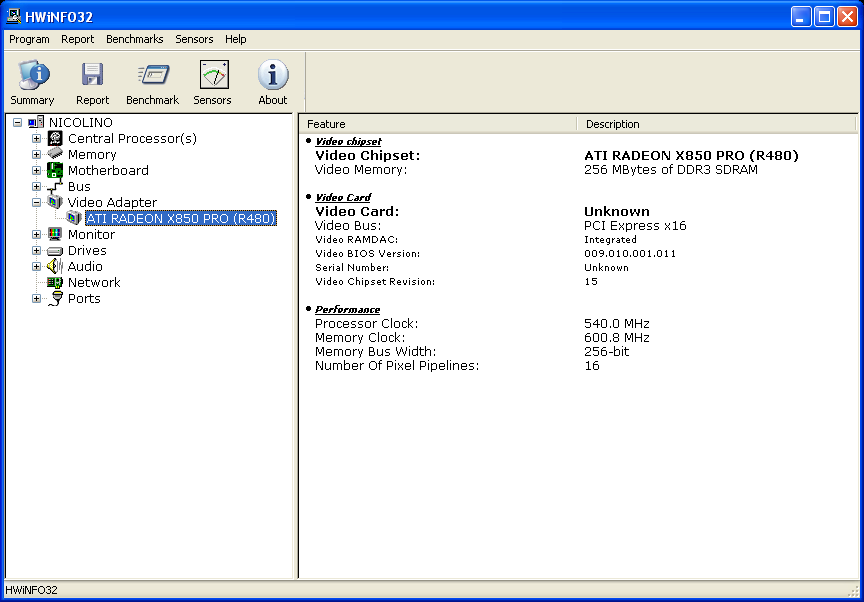Launch the Benchmark toolbar icon
Screen dimensions: 864x602
pyautogui.click(x=154, y=74)
